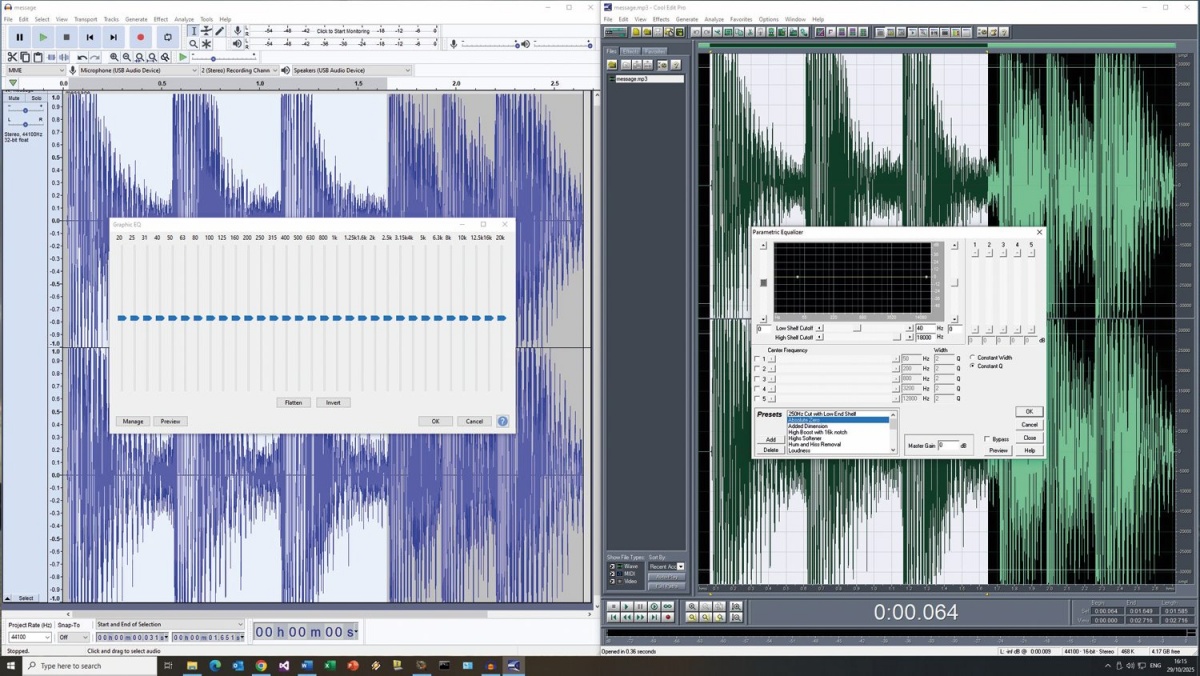Click the 1k band slider in Graphic EQ
The image size is (1200, 676).
(x=336, y=318)
